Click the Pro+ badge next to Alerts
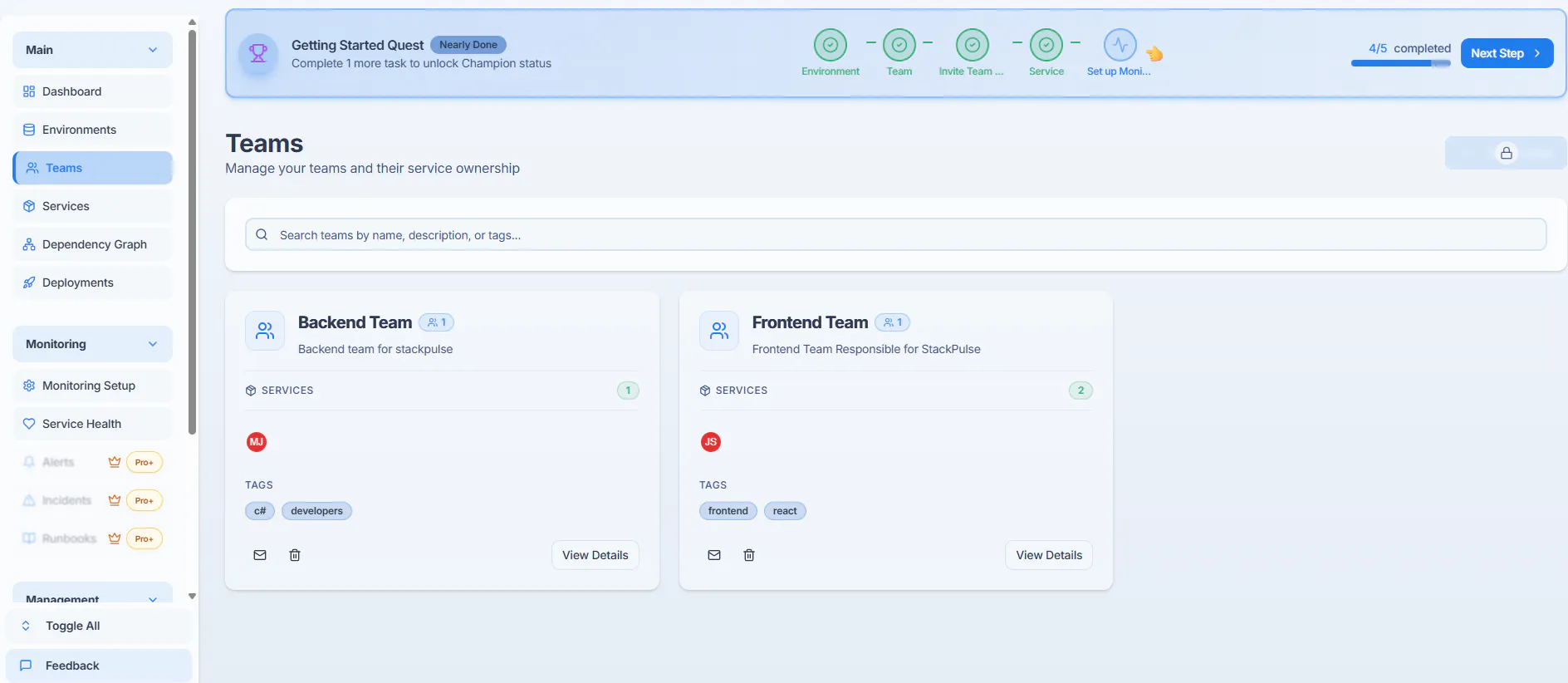Image resolution: width=1568 pixels, height=683 pixels. pos(145,462)
